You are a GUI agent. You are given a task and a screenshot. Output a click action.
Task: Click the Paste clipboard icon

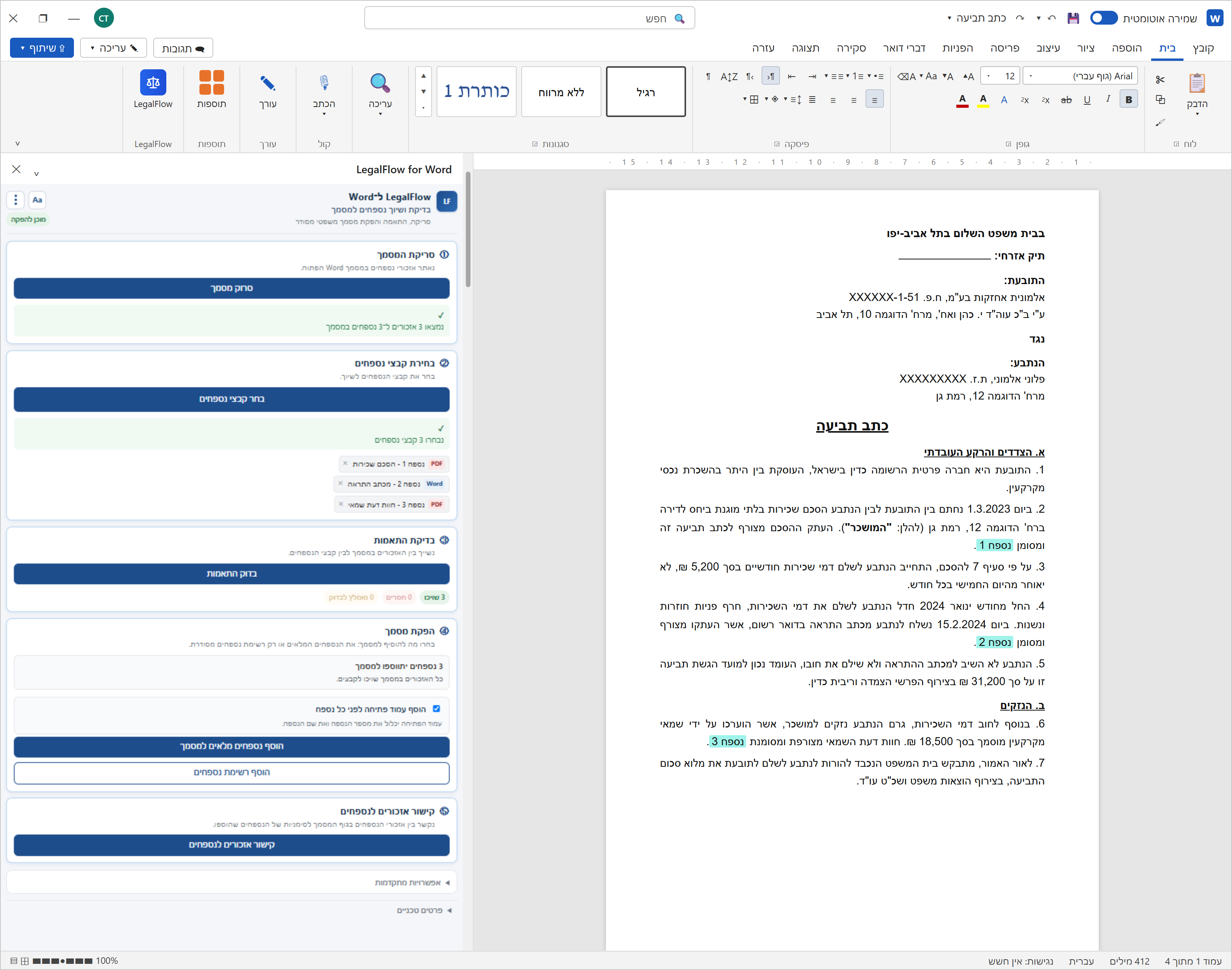pyautogui.click(x=1197, y=84)
